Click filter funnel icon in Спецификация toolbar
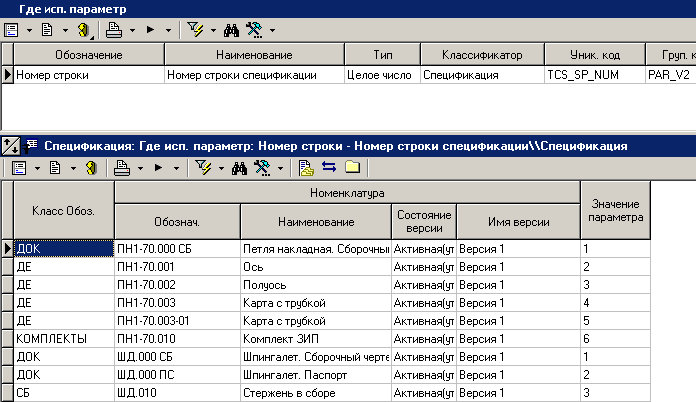 click(x=201, y=167)
